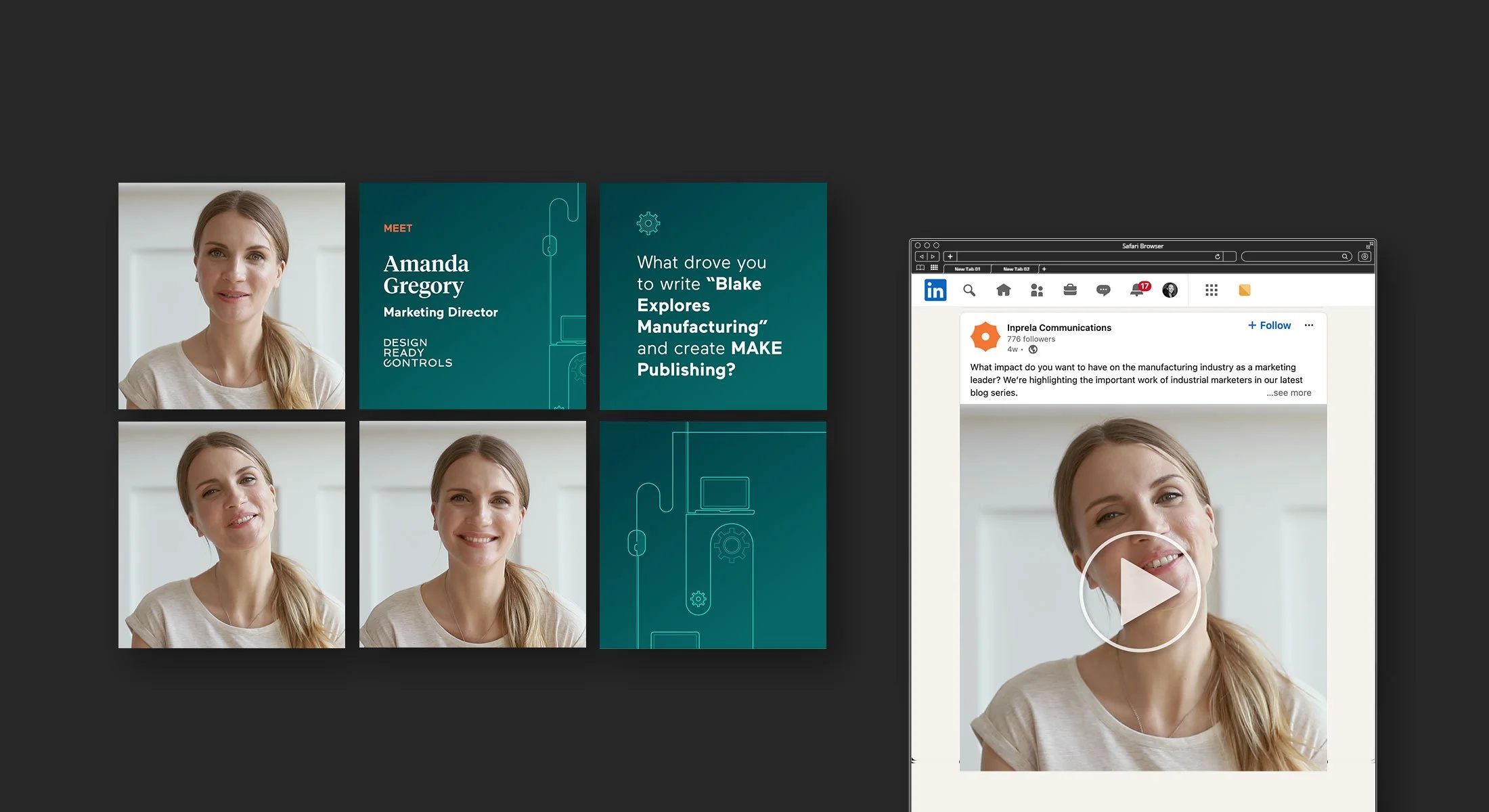Open post options three-dot menu

pyautogui.click(x=1309, y=325)
